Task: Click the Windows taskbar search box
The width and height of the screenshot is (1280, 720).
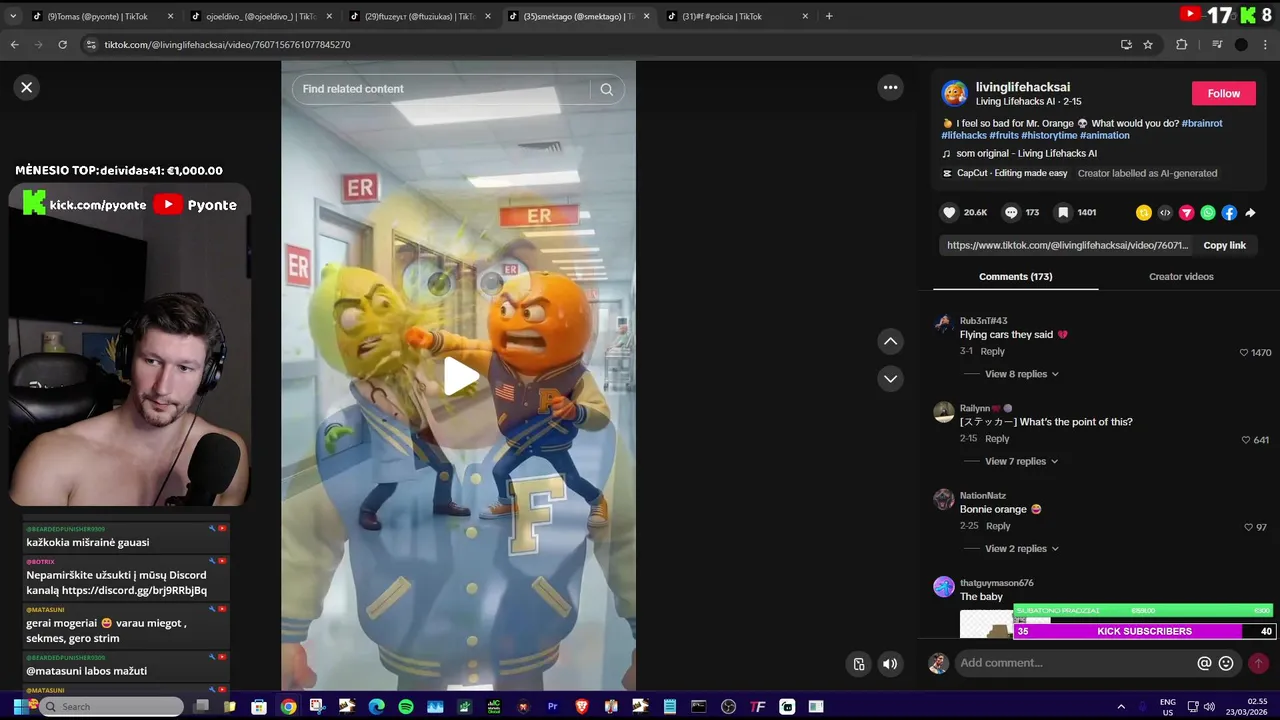Action: 112,706
